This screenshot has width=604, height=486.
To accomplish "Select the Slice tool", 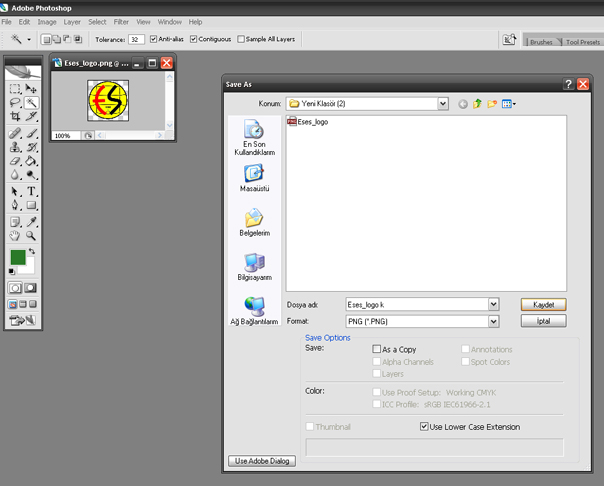I will coord(31,116).
